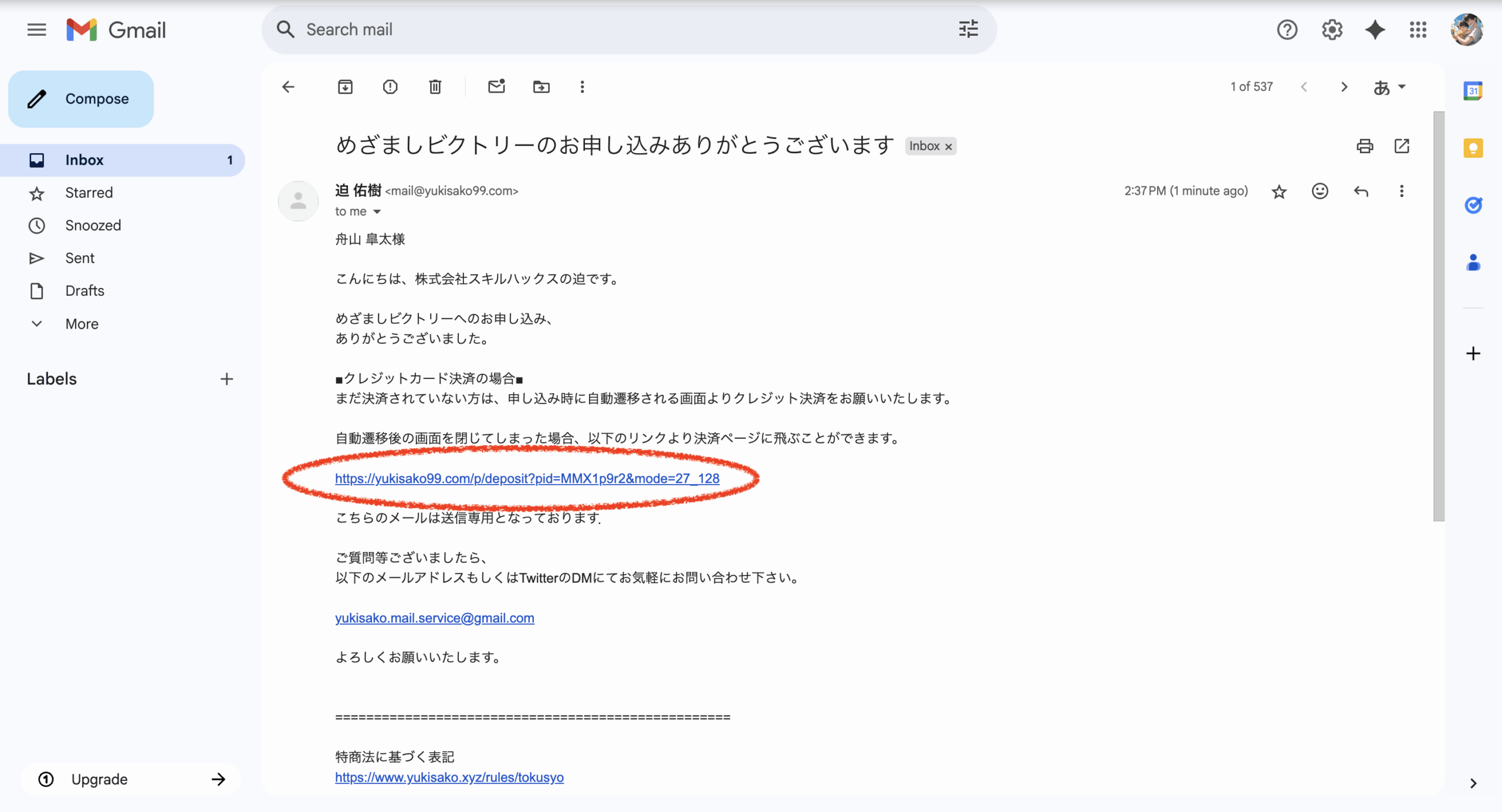This screenshot has width=1502, height=812.
Task: Show recipient details next to 'to me'
Action: tap(377, 212)
